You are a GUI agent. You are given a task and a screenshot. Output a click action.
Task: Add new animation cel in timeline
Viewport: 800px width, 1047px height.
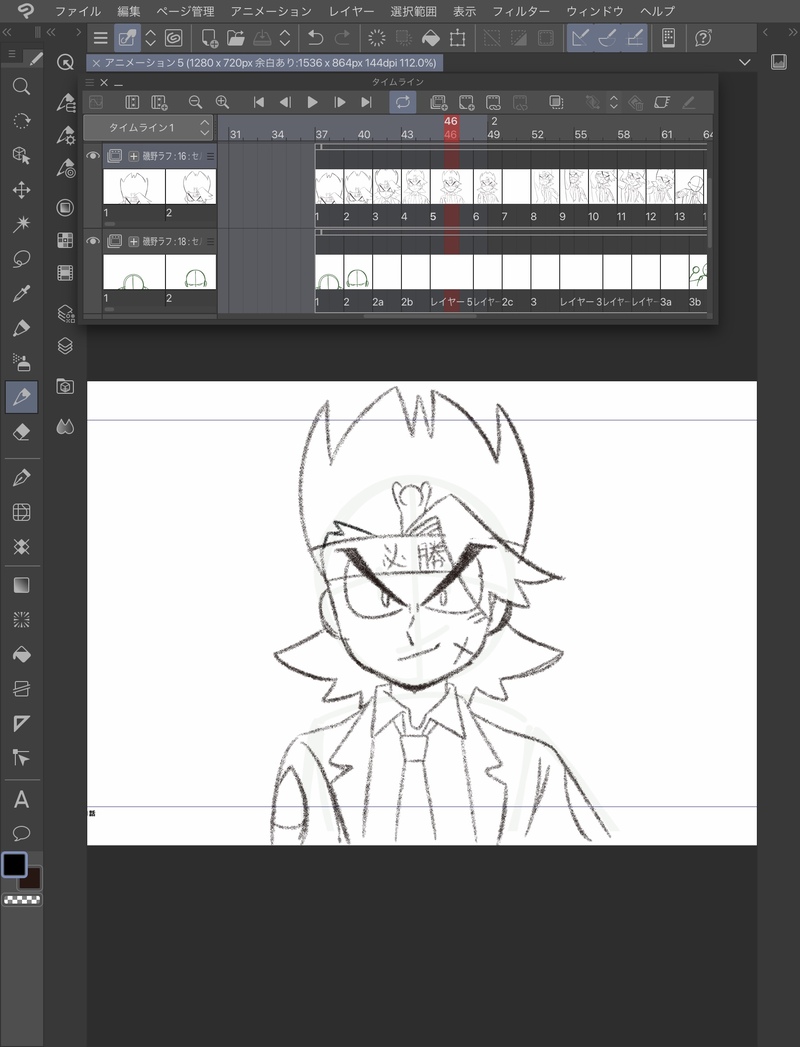pyautogui.click(x=466, y=102)
